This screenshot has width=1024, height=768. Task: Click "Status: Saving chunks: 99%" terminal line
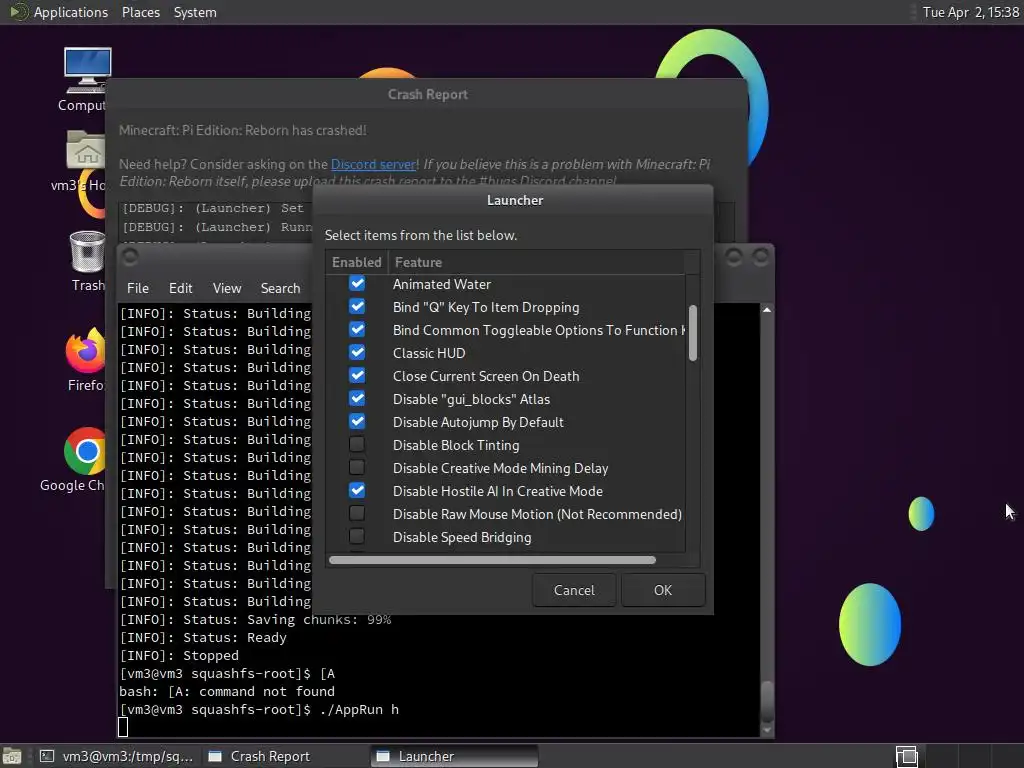255,619
